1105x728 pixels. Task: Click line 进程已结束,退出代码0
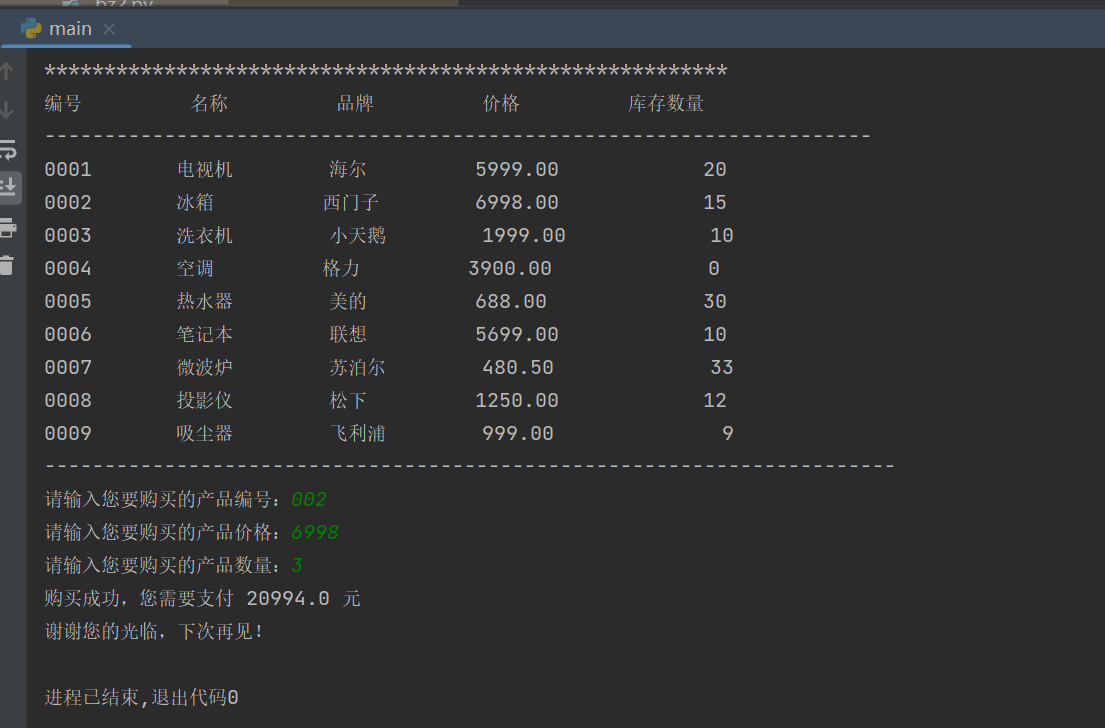(x=142, y=698)
